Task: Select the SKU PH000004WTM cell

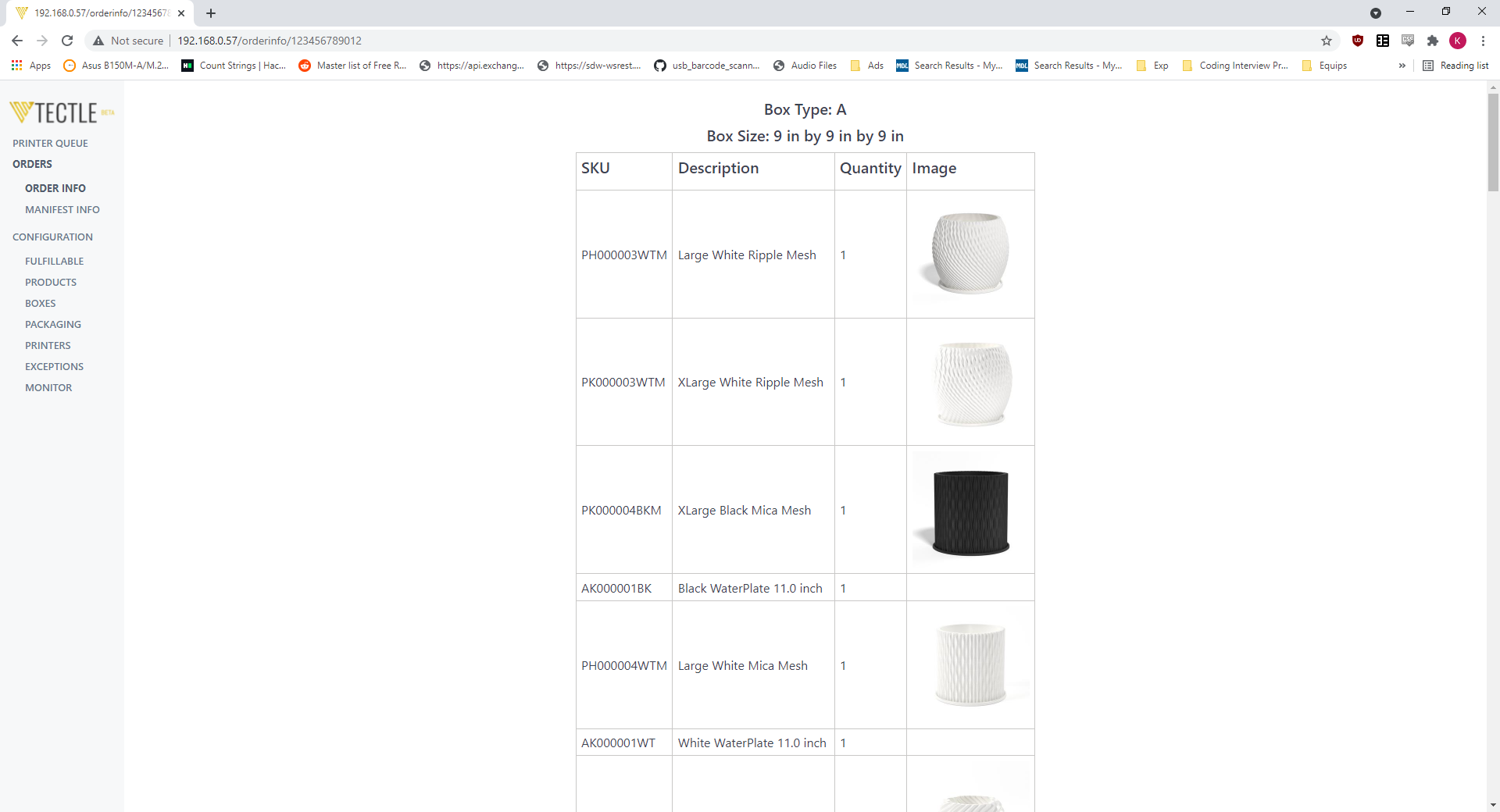Action: click(x=624, y=666)
